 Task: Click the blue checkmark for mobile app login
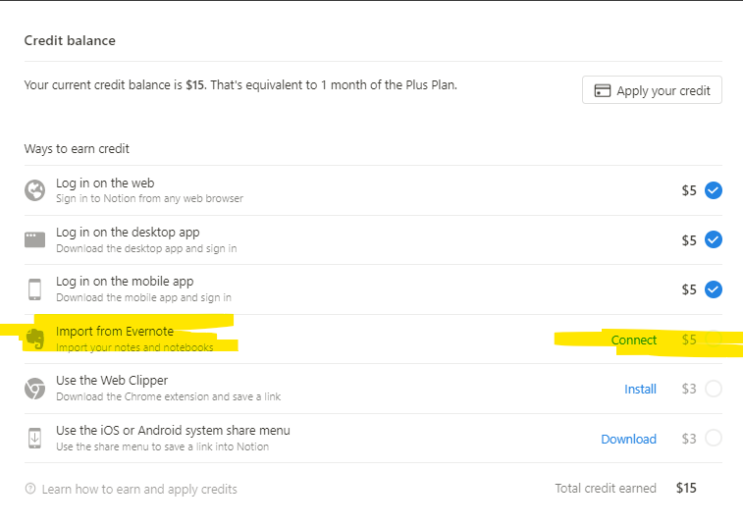point(713,289)
